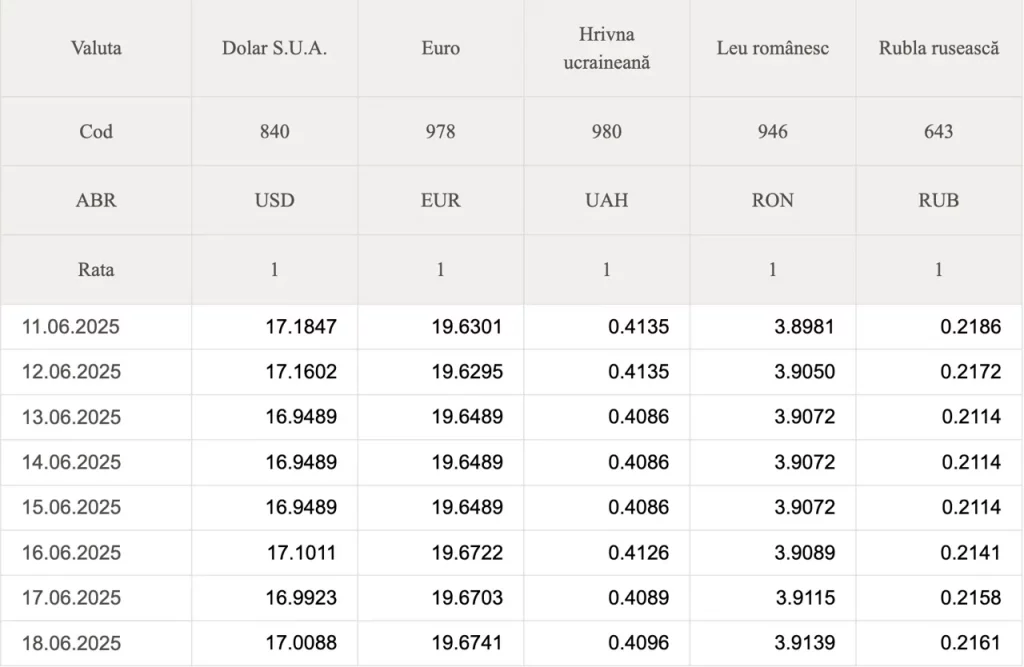Click the RON value 3.9089

point(805,553)
